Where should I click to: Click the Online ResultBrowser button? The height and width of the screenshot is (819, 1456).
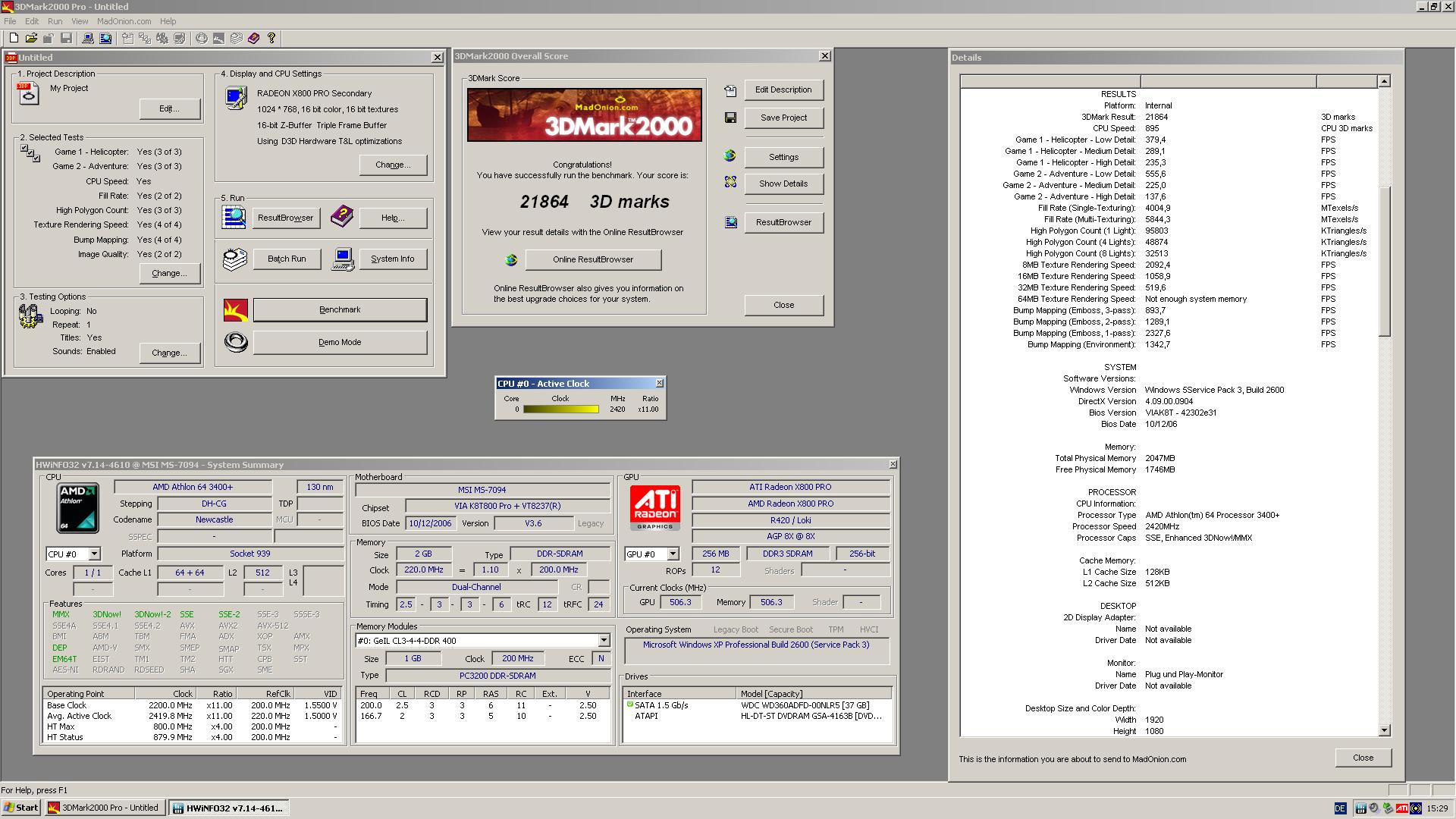click(593, 259)
